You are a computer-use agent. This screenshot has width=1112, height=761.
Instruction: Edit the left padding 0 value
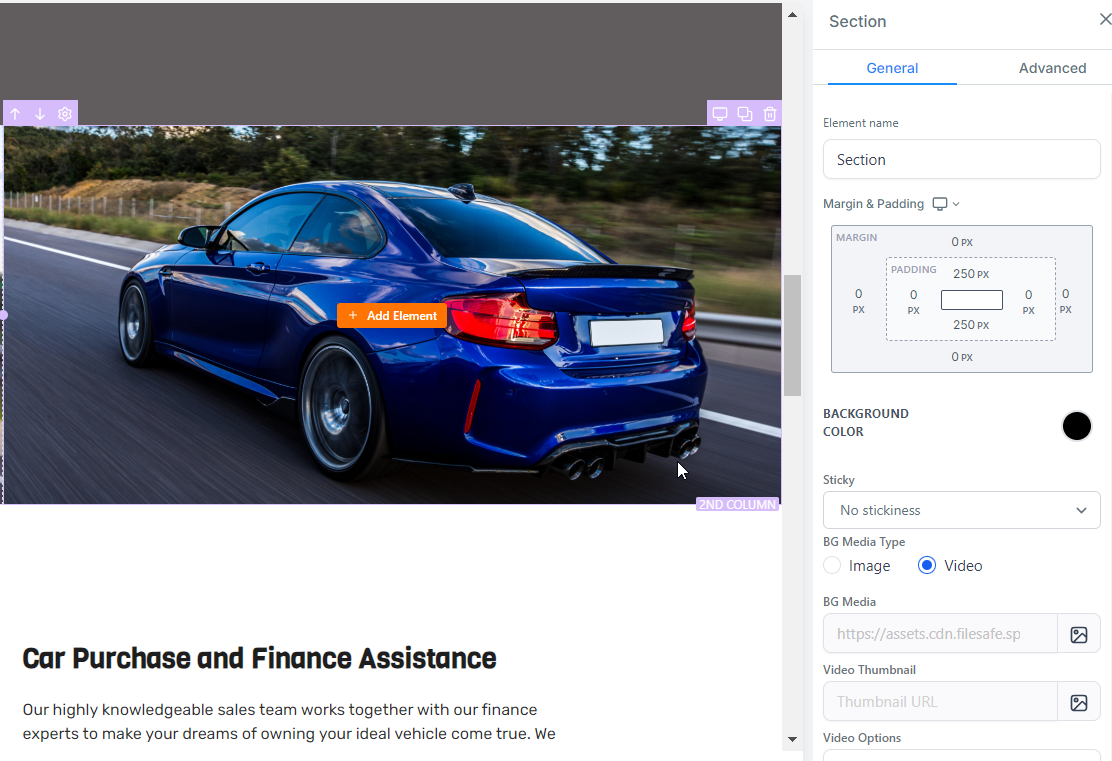pos(913,301)
